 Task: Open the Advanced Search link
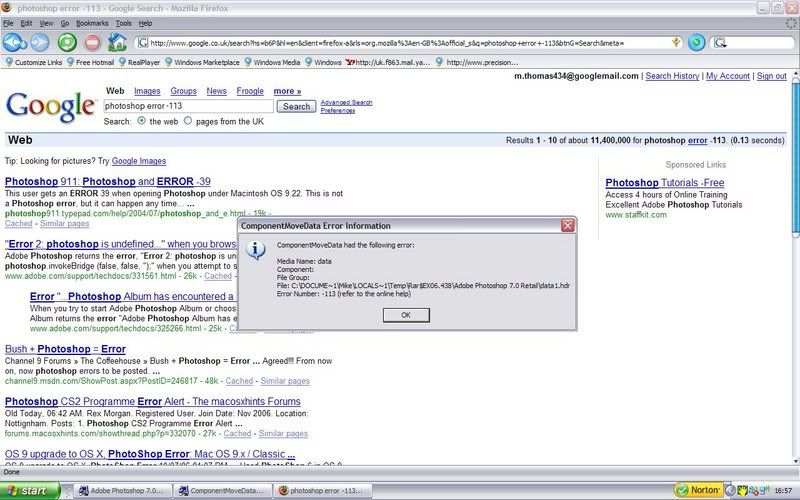(346, 103)
